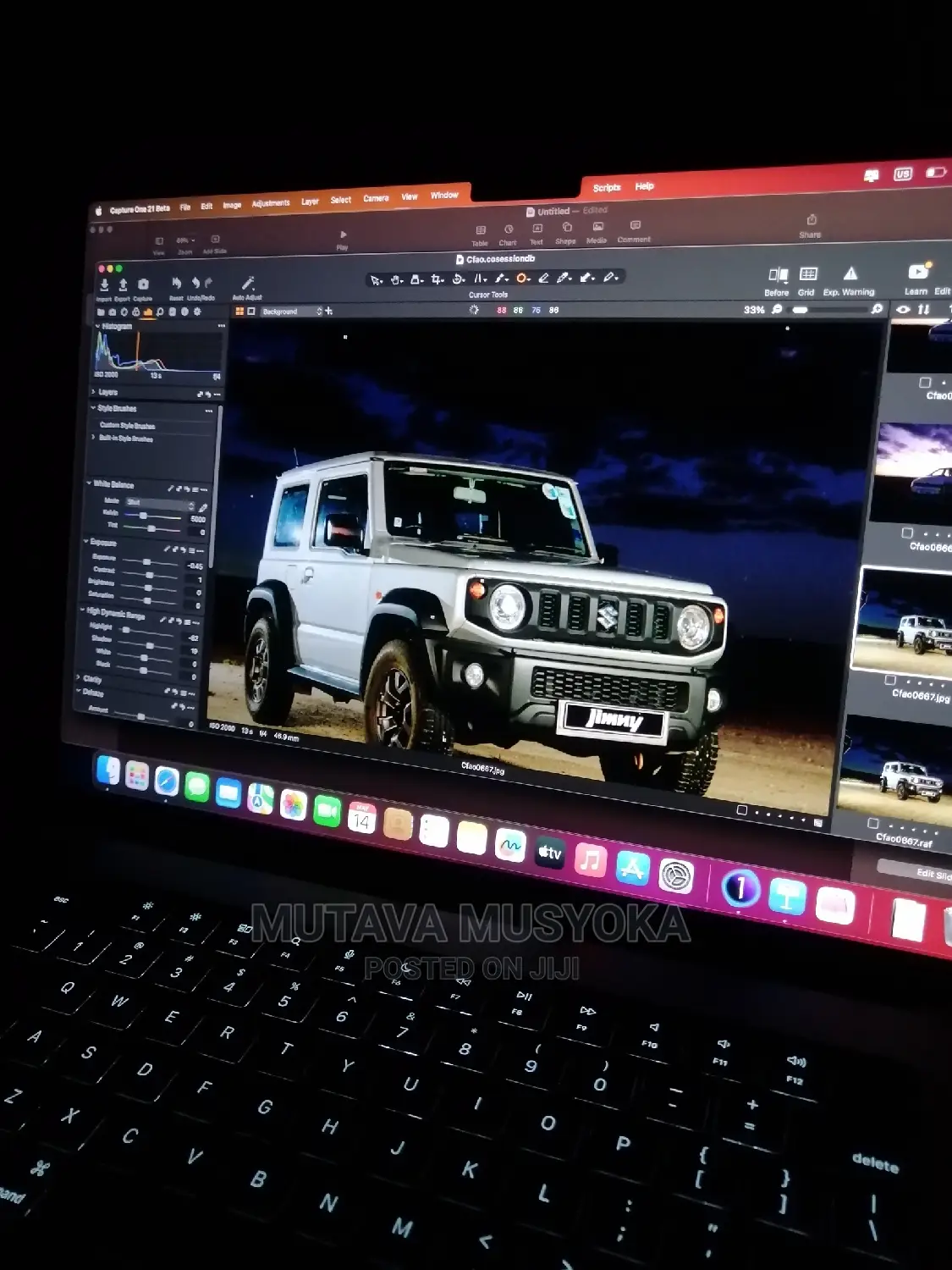Toggle the Before/after comparison view
This screenshot has height=1270, width=952.
pos(778,274)
